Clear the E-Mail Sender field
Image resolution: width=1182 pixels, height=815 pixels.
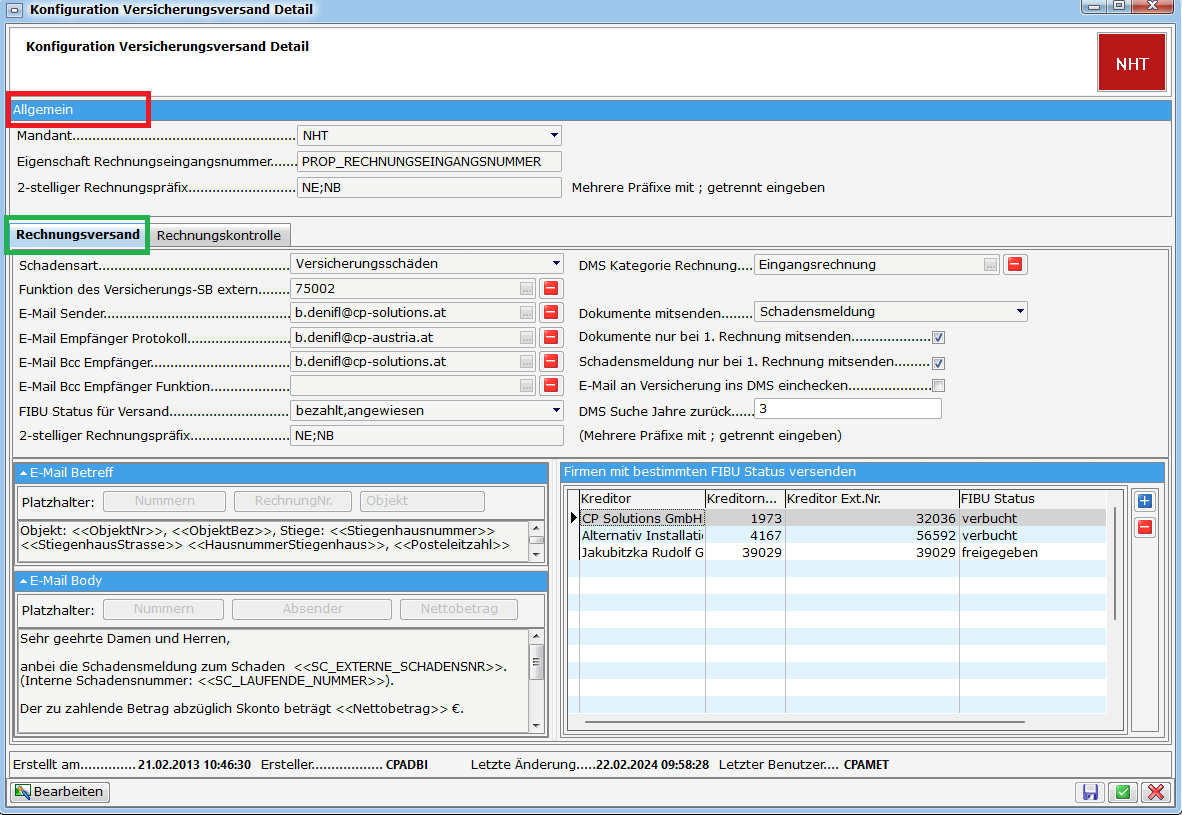(550, 313)
